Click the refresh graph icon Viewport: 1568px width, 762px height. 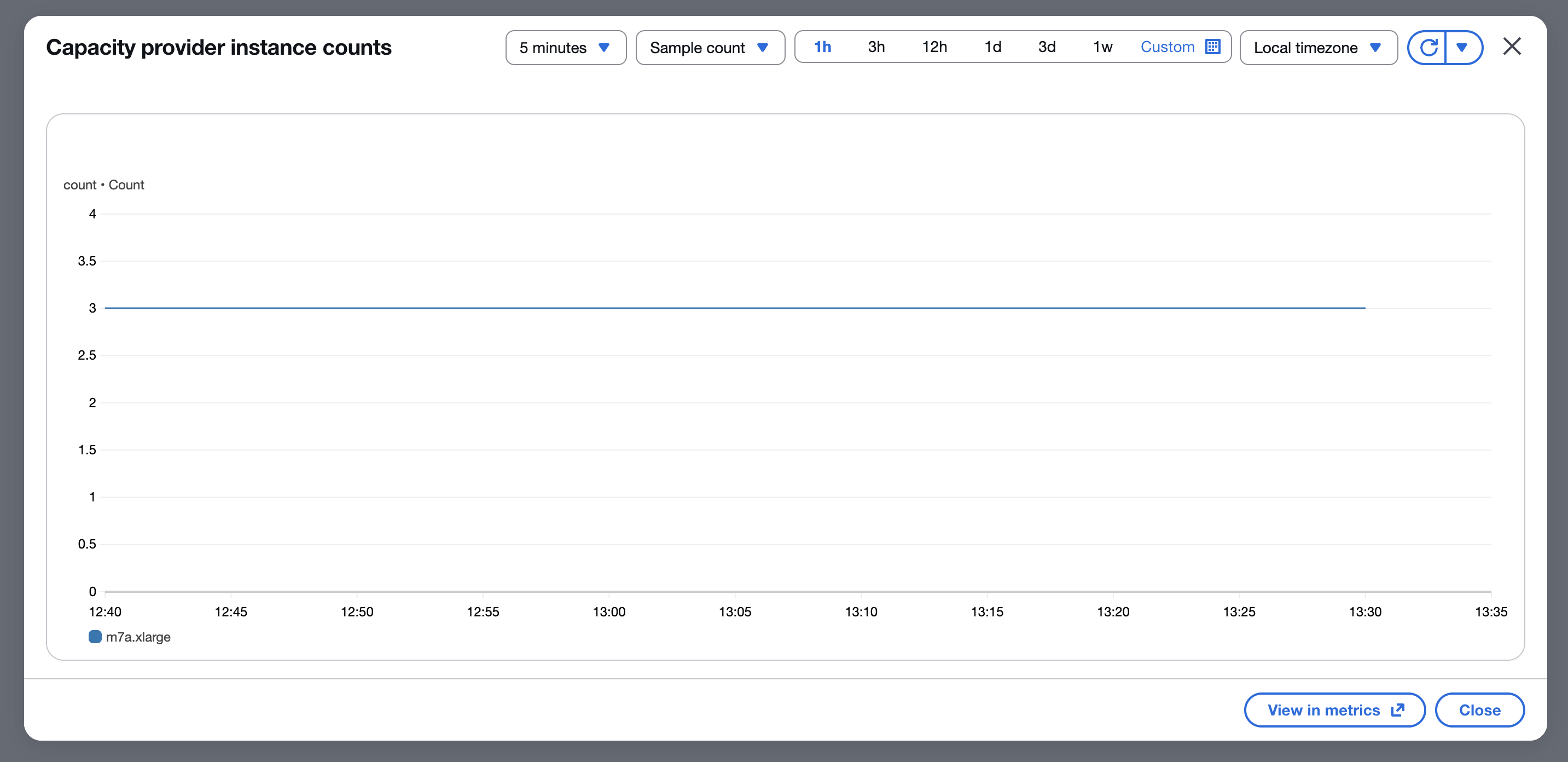[x=1427, y=48]
